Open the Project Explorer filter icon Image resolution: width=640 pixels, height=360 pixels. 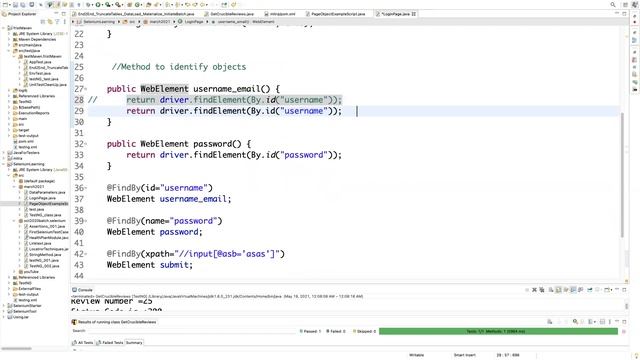pos(57,22)
